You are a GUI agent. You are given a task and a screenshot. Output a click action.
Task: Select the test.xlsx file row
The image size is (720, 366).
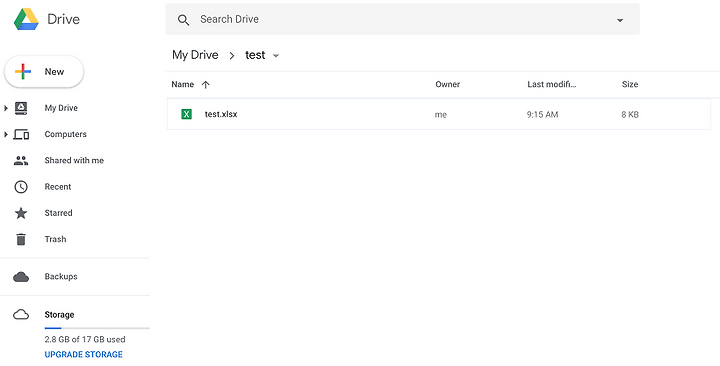pos(439,114)
